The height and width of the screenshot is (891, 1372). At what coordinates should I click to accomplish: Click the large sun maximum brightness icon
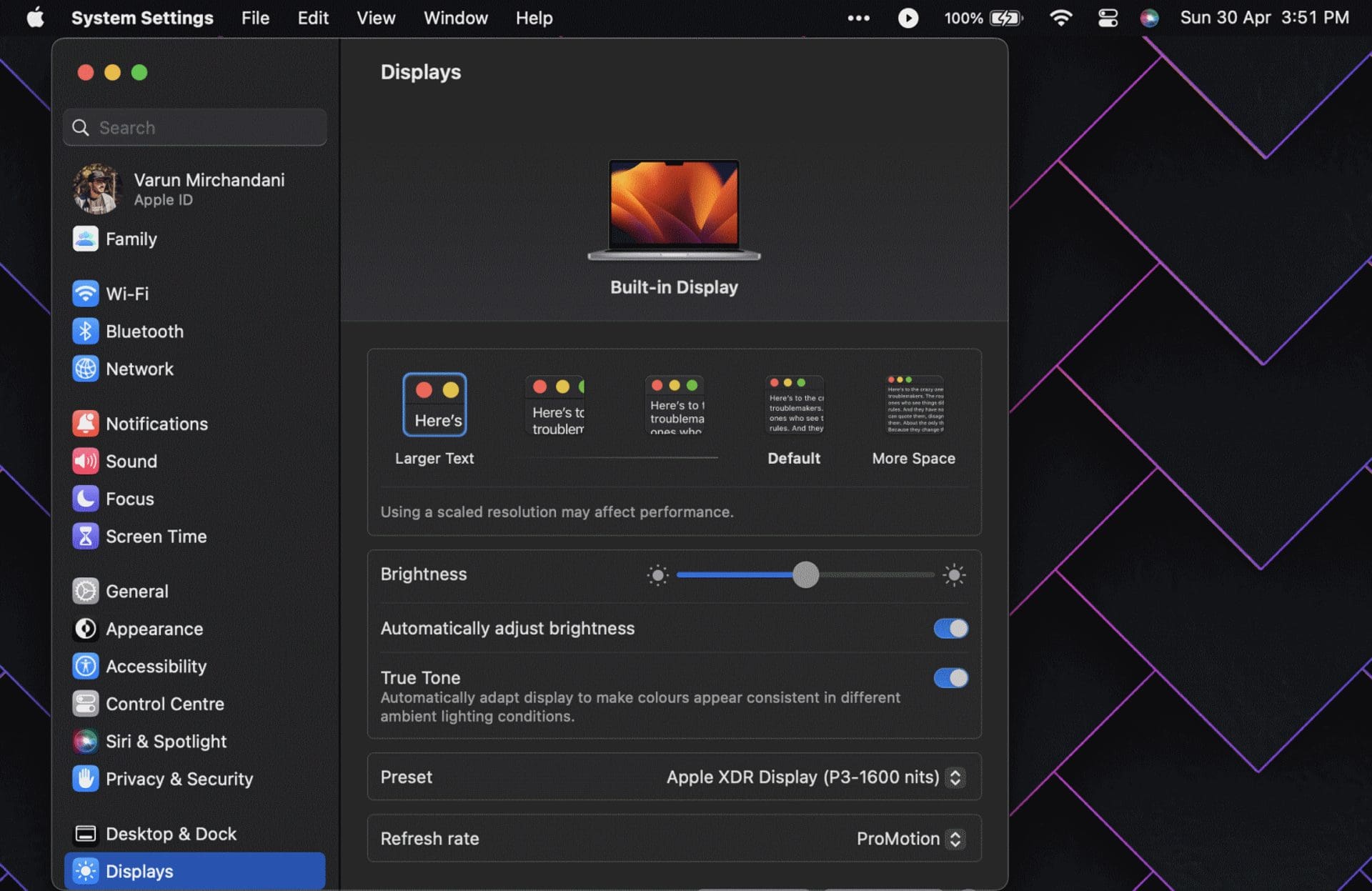click(x=954, y=574)
